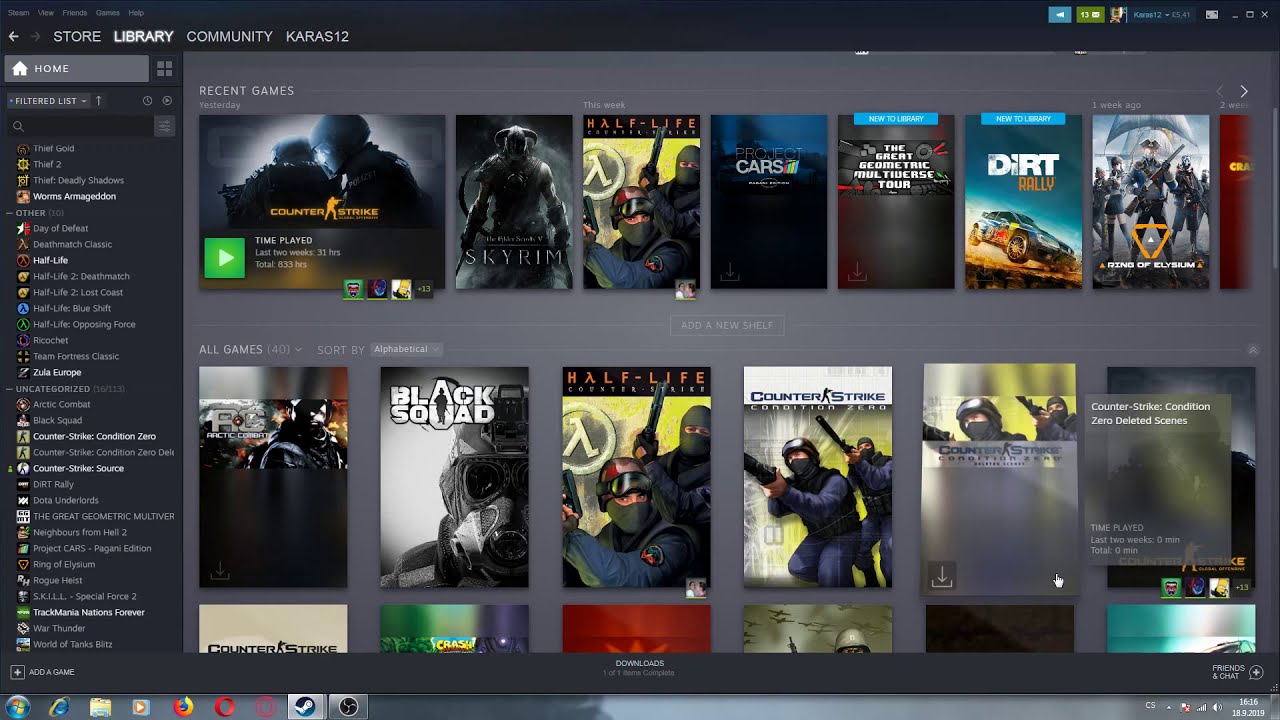Open the Great Geometric Multiverse Tour cover
The image size is (1280, 720).
pos(896,202)
